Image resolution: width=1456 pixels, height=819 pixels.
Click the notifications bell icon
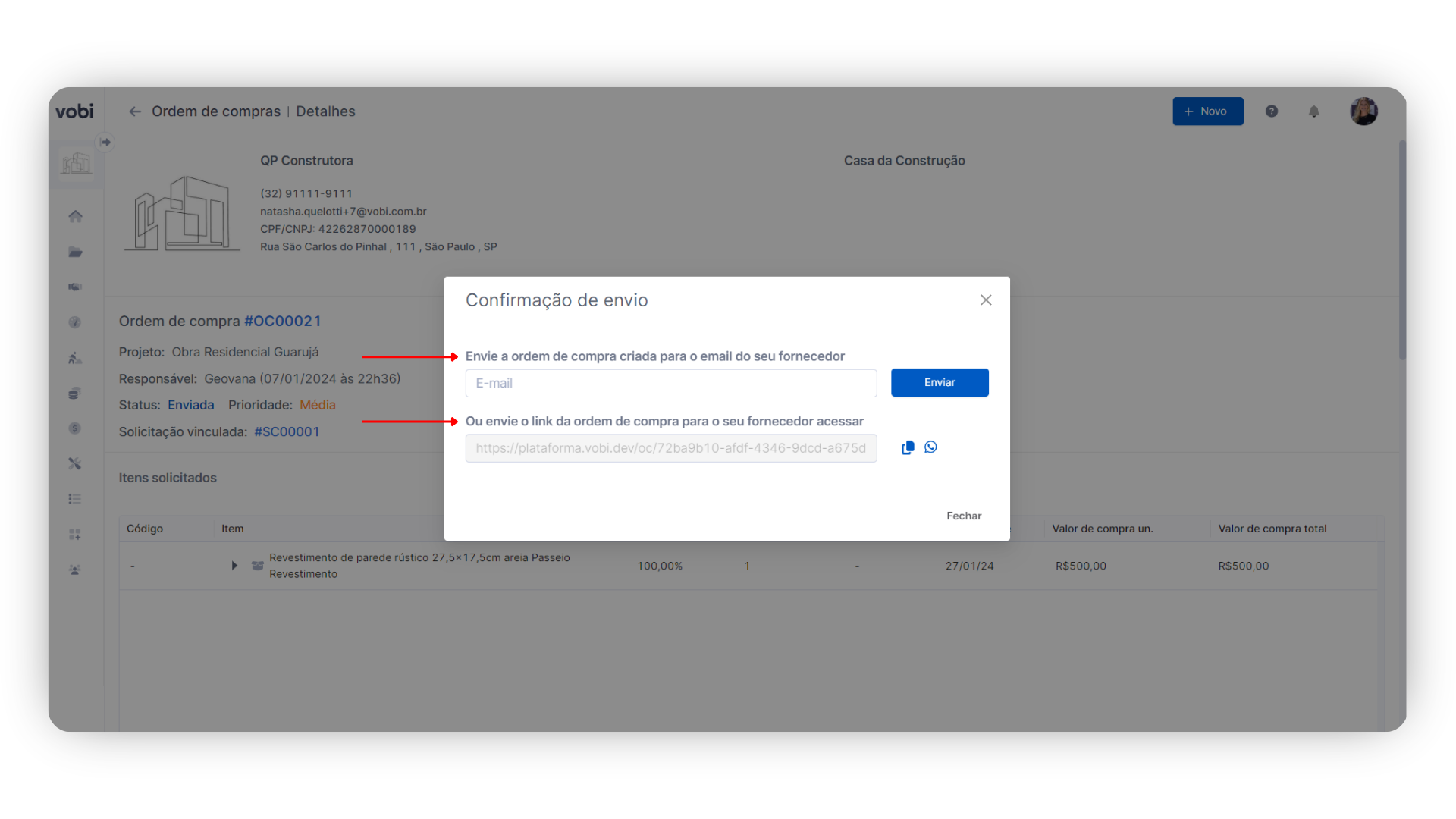point(1313,111)
